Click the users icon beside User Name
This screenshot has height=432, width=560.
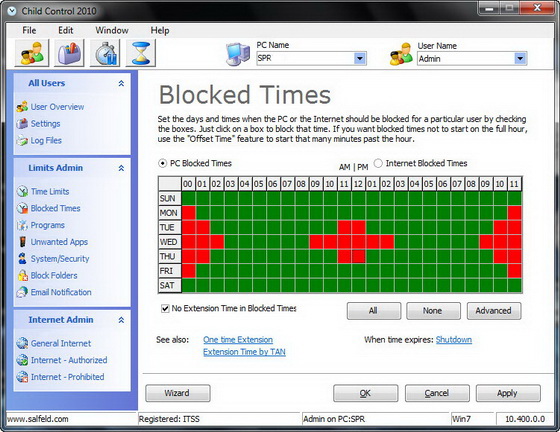tap(401, 54)
